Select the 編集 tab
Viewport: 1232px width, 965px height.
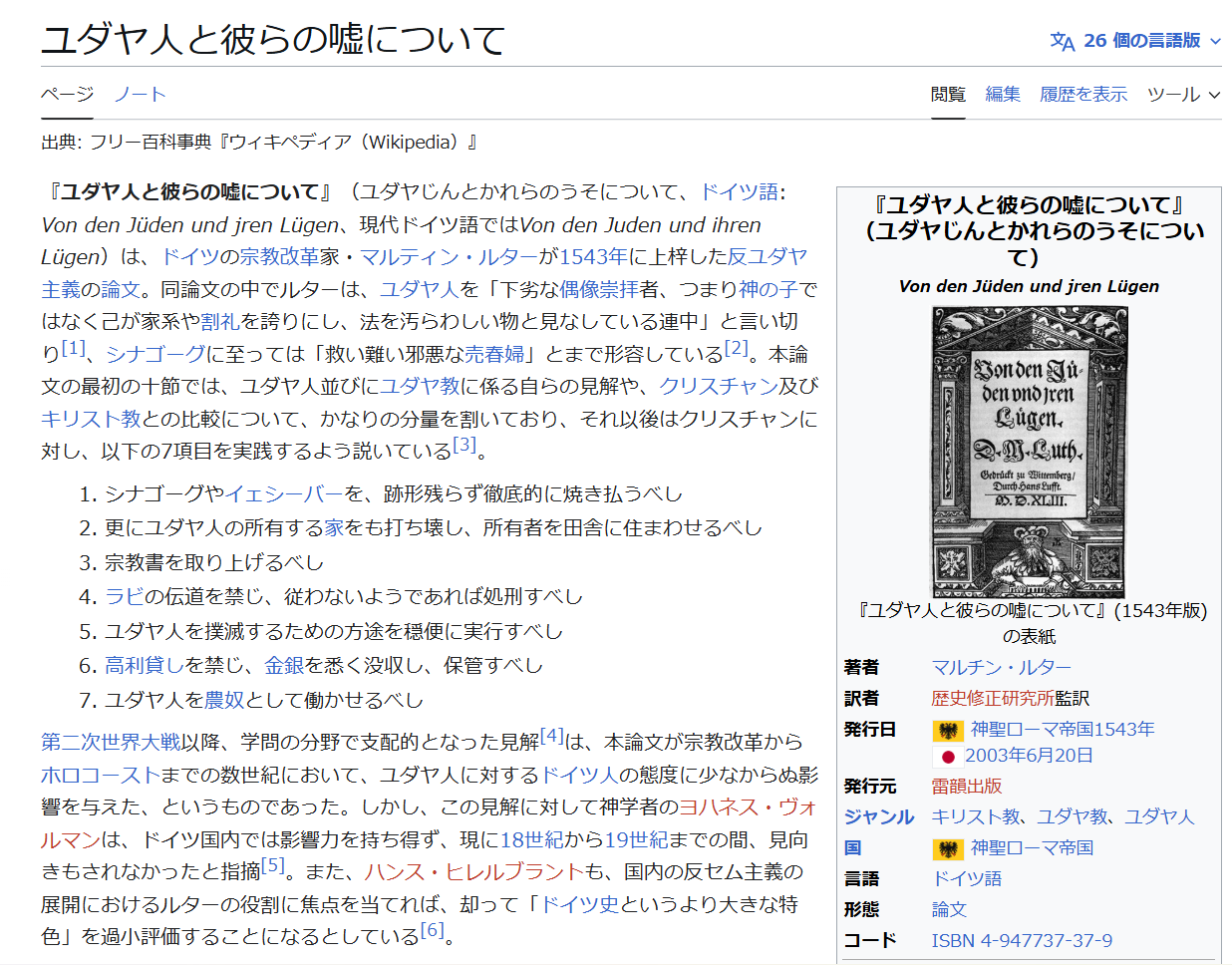tap(1002, 95)
